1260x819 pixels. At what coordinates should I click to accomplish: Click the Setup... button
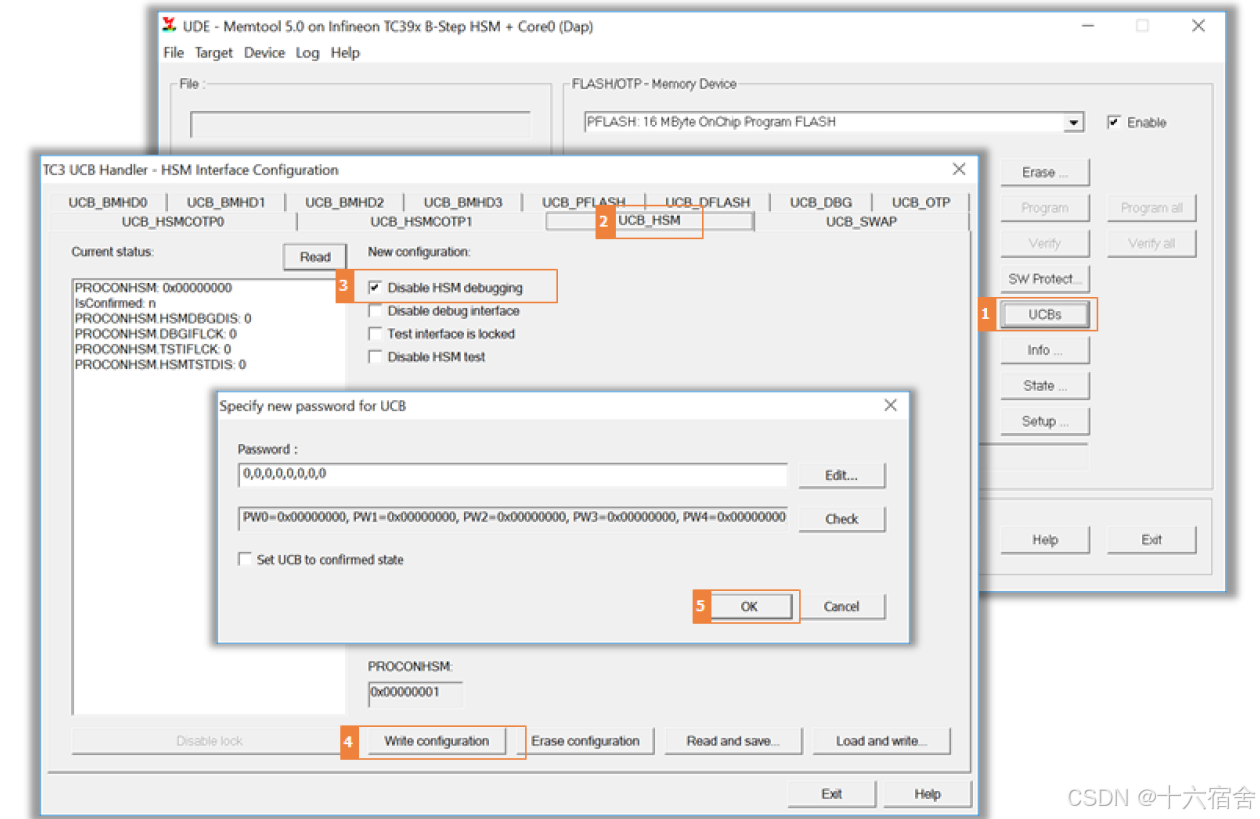[1045, 421]
